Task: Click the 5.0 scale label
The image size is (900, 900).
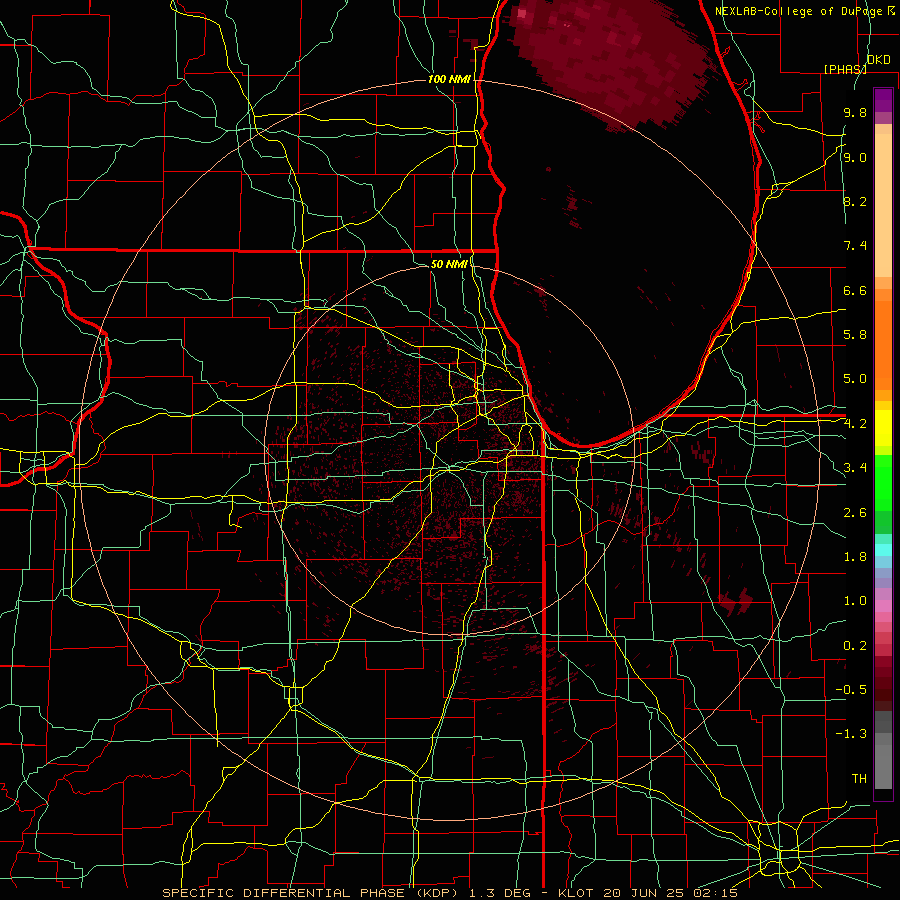Action: tap(855, 379)
